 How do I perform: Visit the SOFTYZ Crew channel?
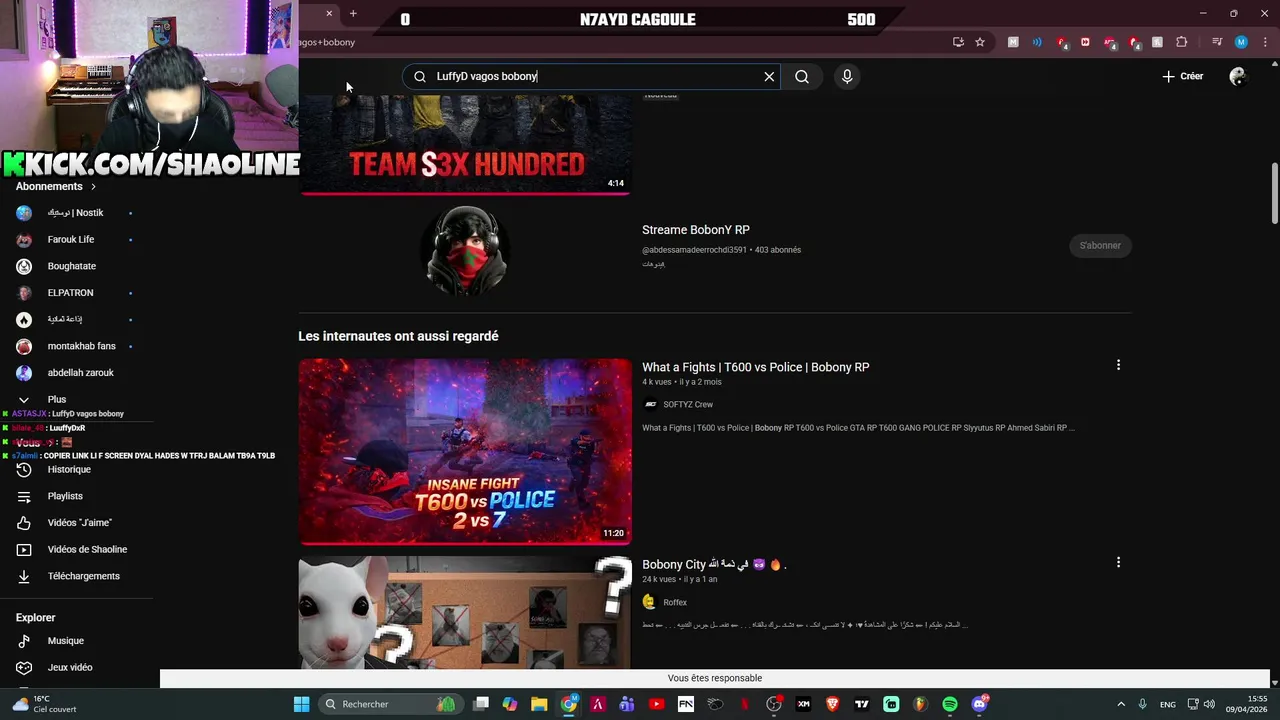coord(688,404)
